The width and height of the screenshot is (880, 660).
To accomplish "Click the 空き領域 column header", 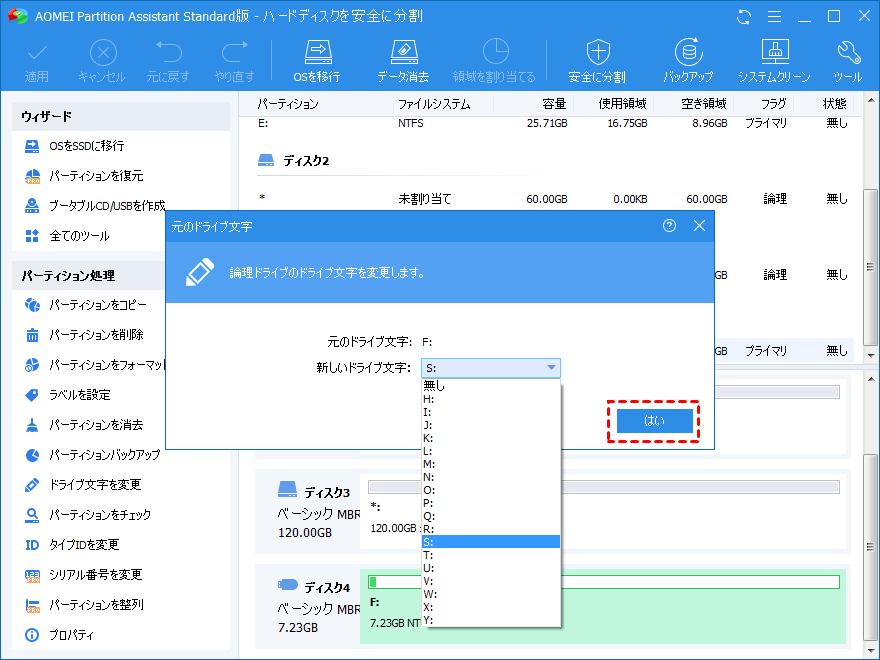I will click(x=704, y=104).
